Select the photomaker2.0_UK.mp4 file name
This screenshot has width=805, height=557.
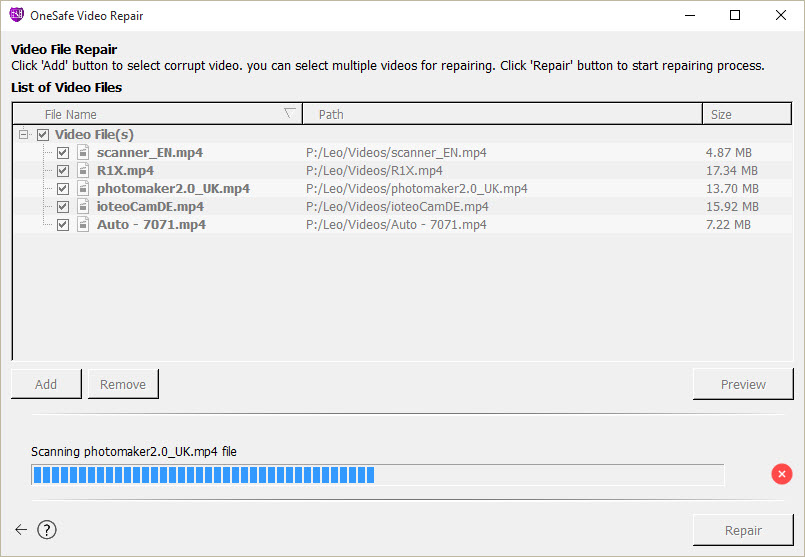173,188
